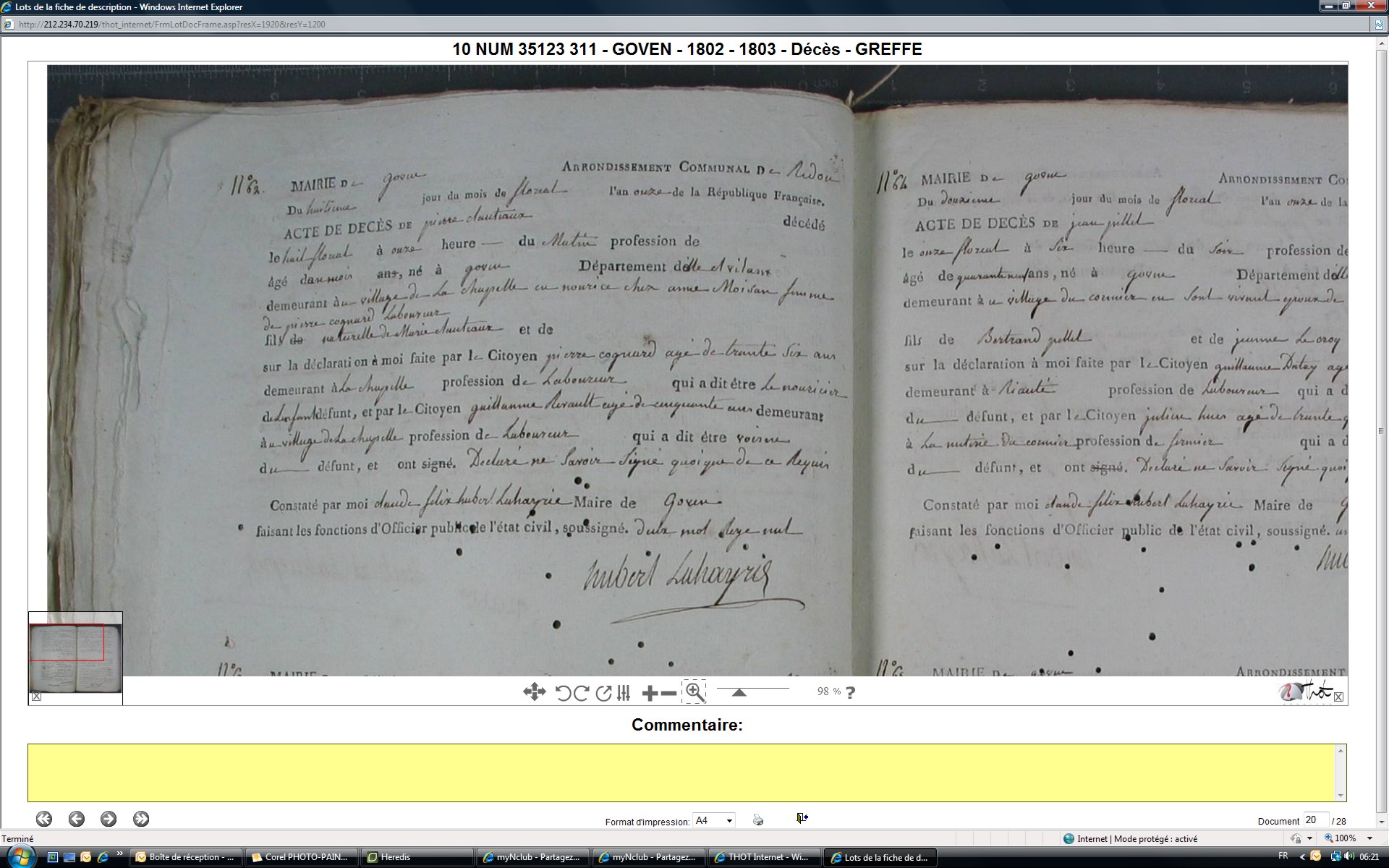Click the print icon beside A4

click(x=757, y=820)
